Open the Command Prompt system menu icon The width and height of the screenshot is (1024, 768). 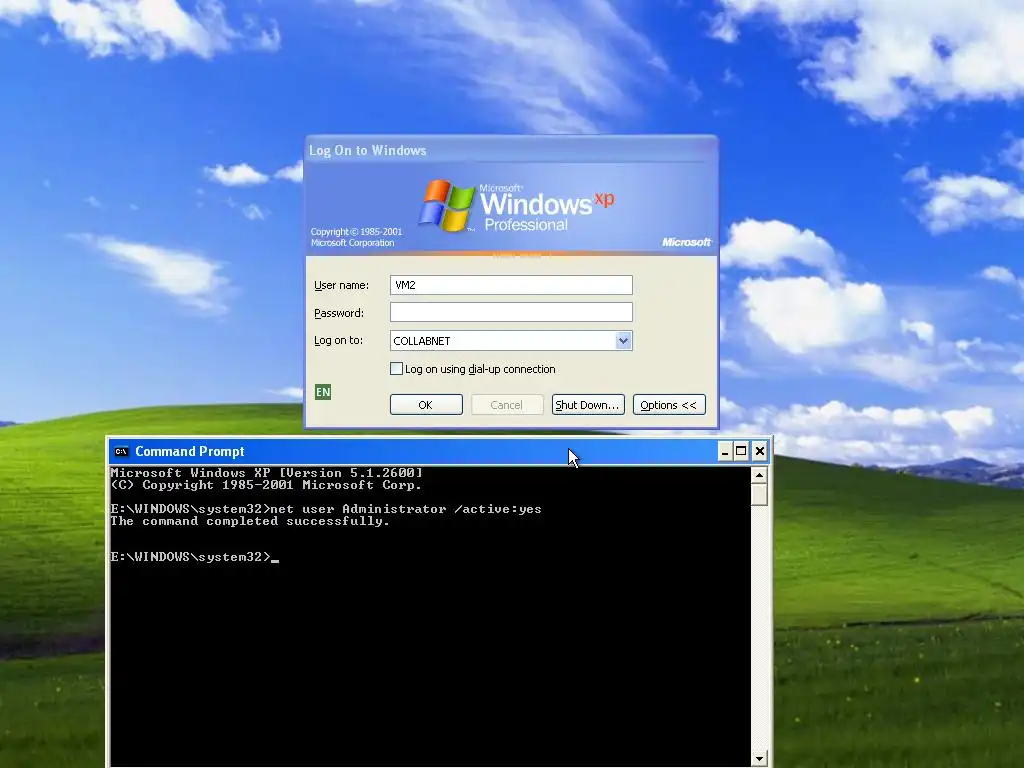[x=121, y=451]
